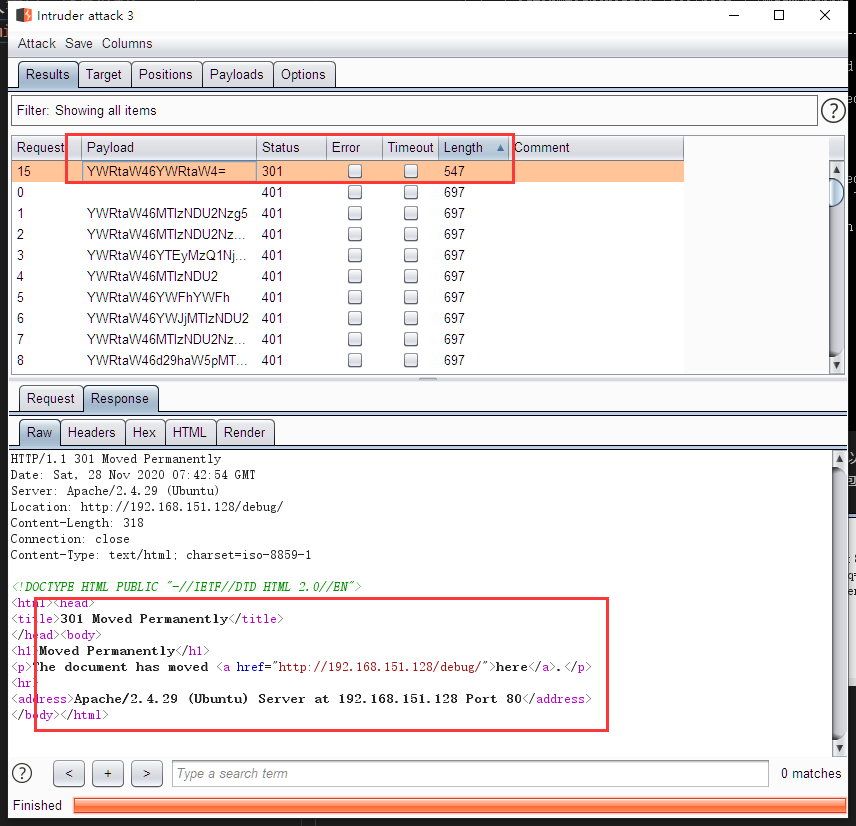The image size is (856, 826).
Task: Check the Error checkbox on request 3
Action: pos(354,255)
